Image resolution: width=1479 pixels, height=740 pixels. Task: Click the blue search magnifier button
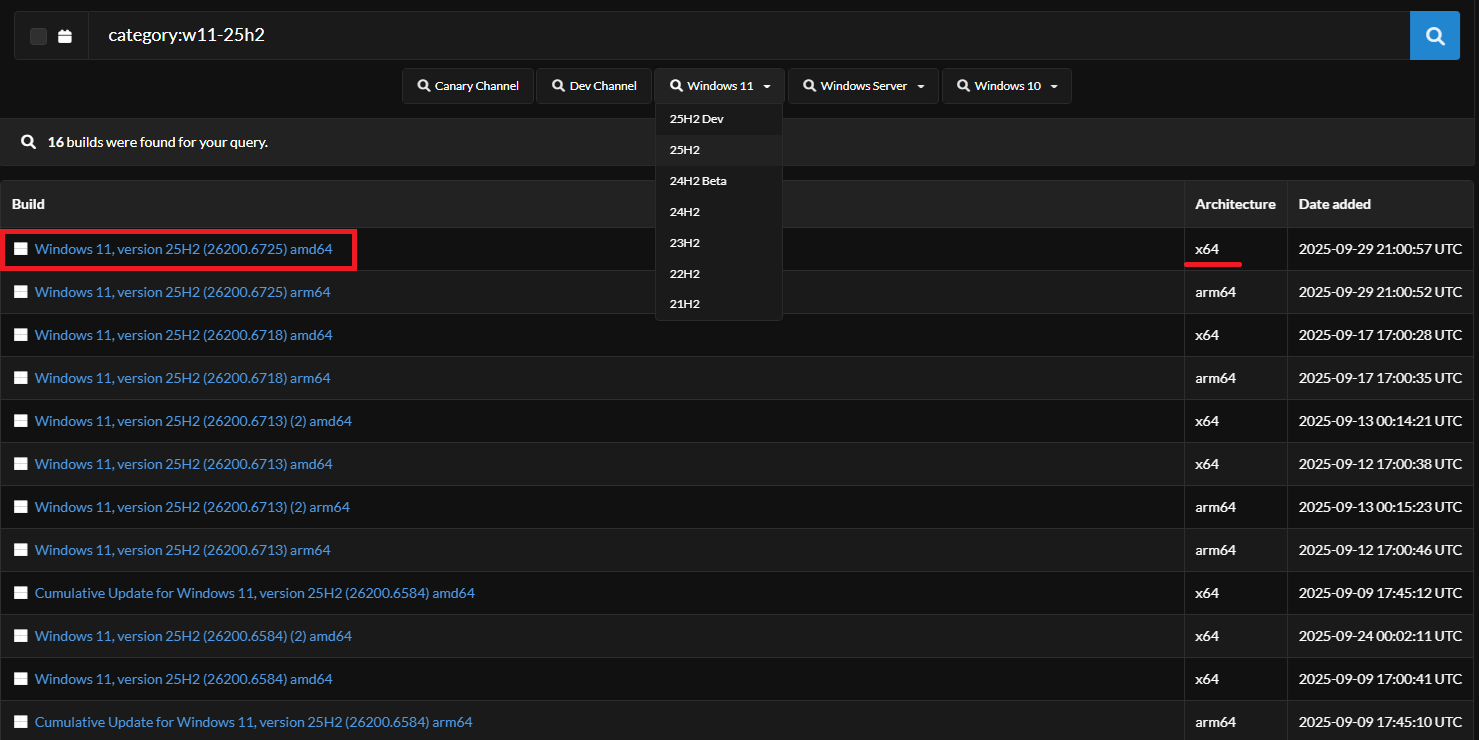[1434, 36]
